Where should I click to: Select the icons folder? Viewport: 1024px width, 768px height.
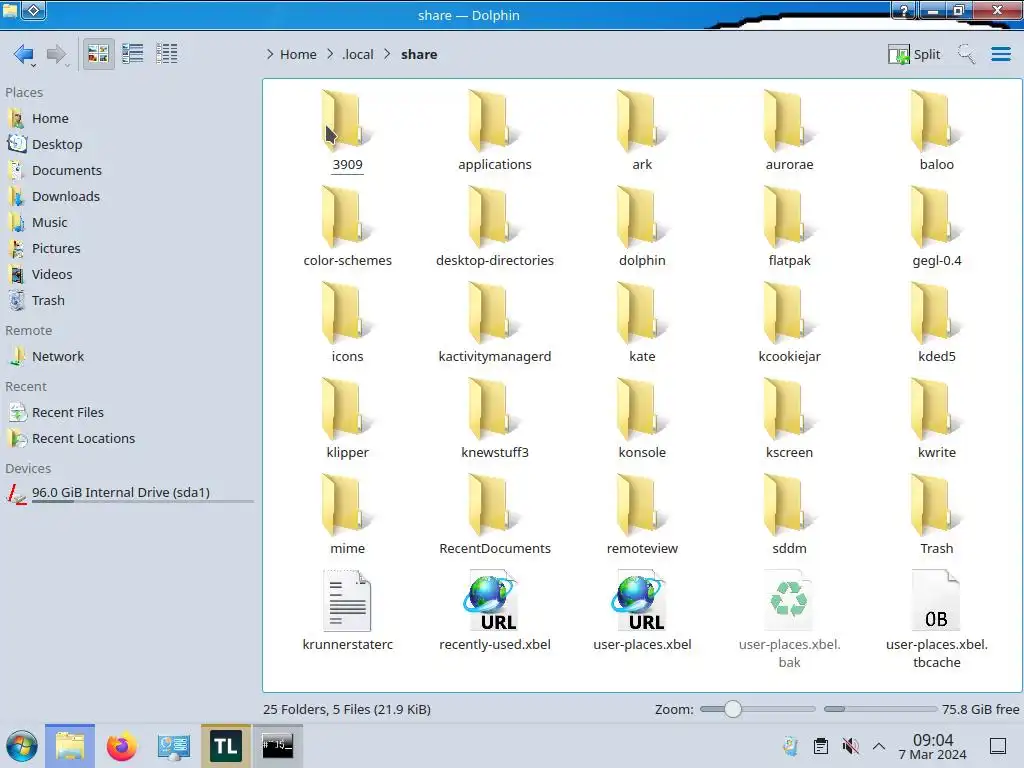tap(347, 323)
